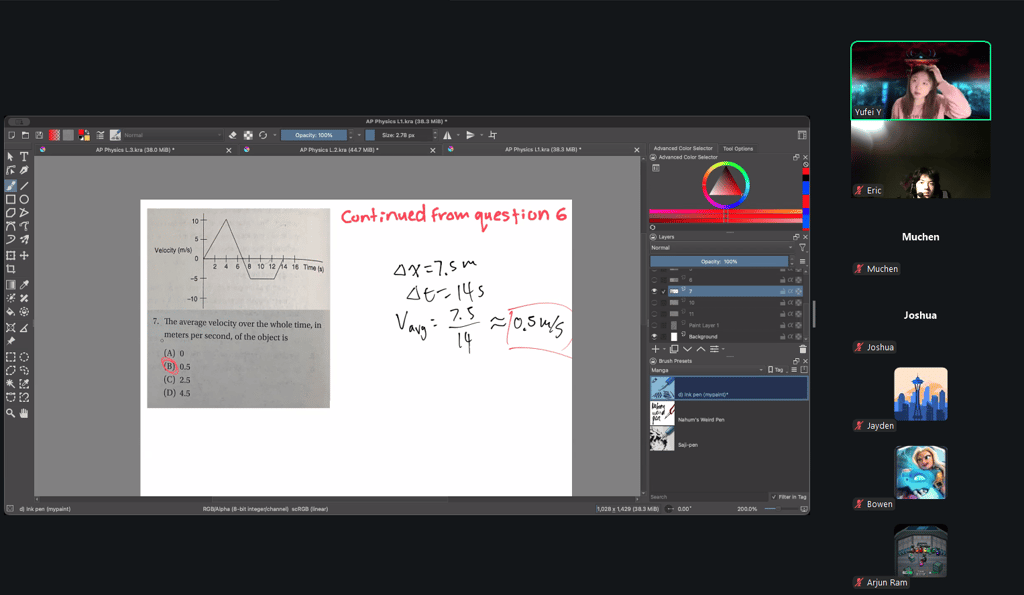This screenshot has height=595, width=1024.
Task: Show the Paint Layer 1 layer
Action: [655, 325]
